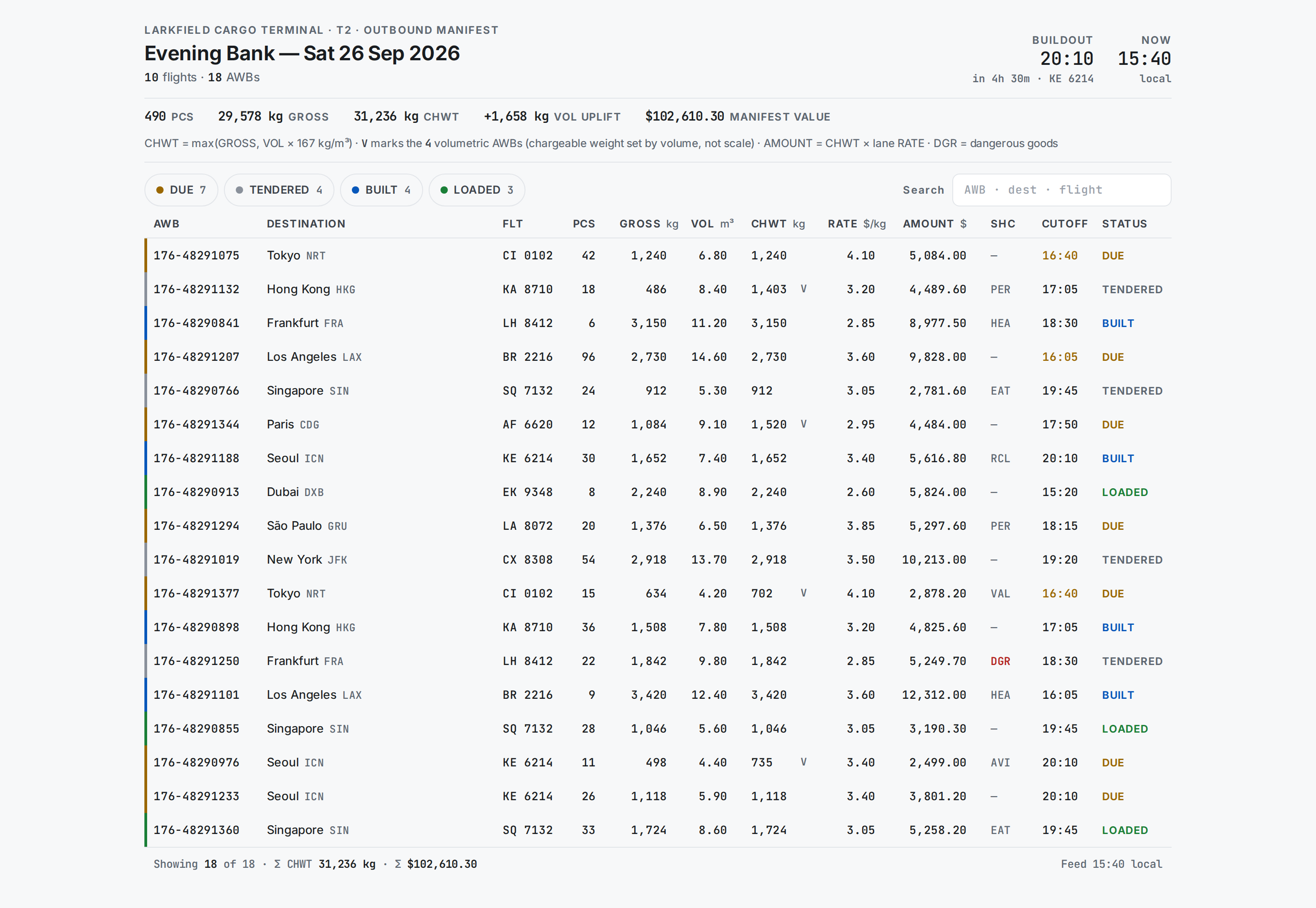1316x908 pixels.
Task: Click the Dubai DXB destination cell
Action: click(x=295, y=492)
